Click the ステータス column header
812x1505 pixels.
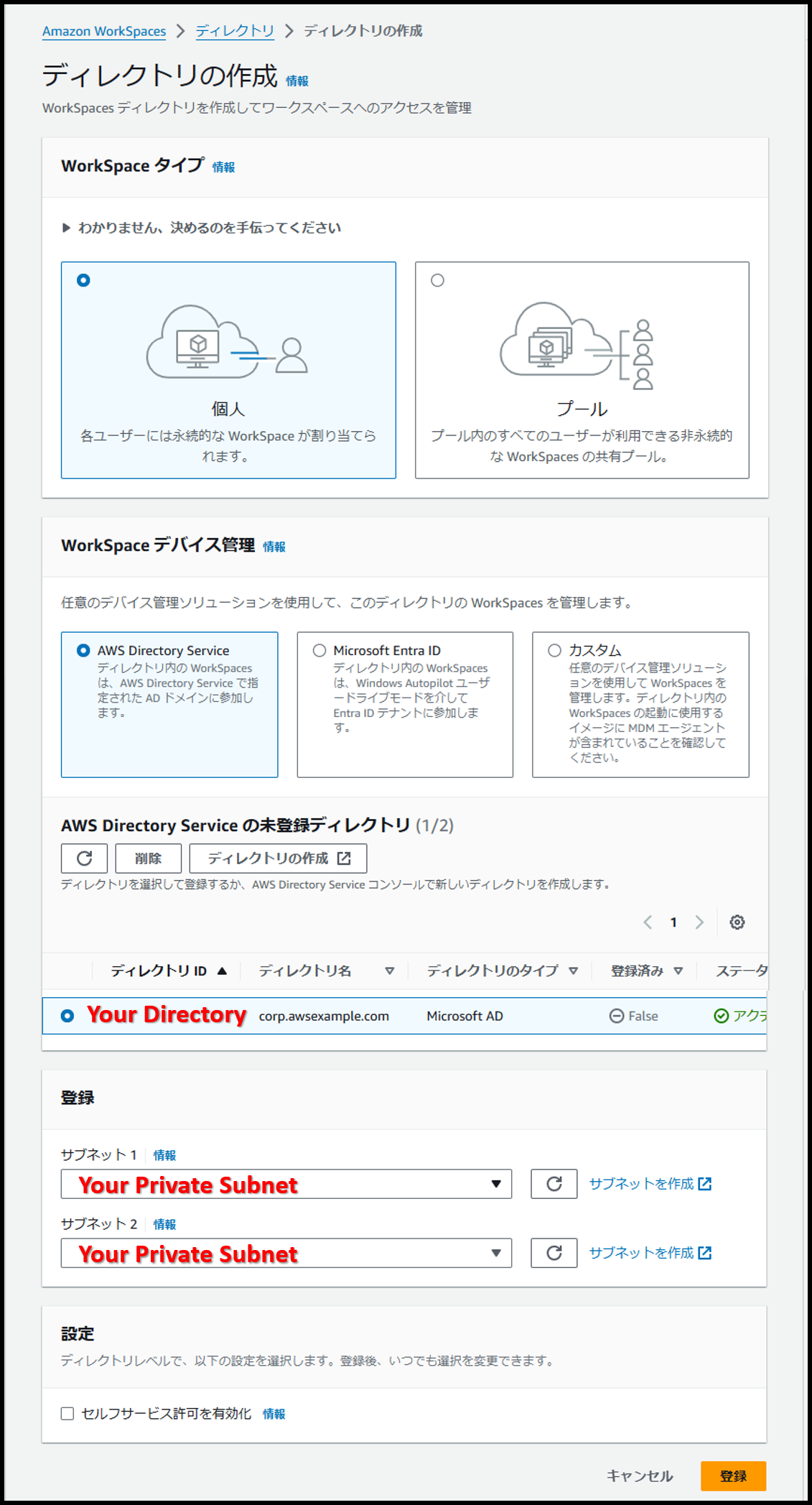741,971
